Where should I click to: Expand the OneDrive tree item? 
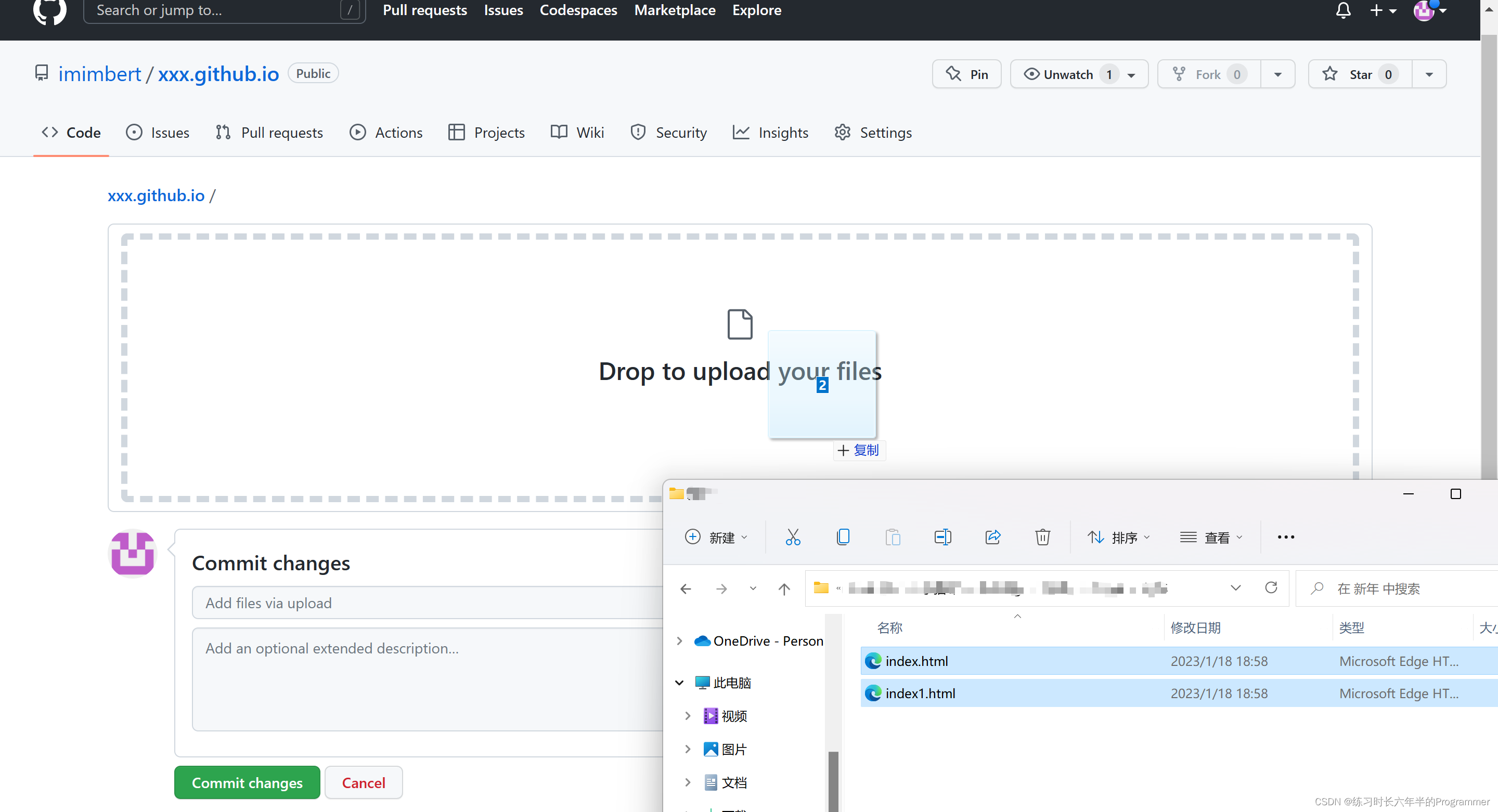pyautogui.click(x=679, y=640)
